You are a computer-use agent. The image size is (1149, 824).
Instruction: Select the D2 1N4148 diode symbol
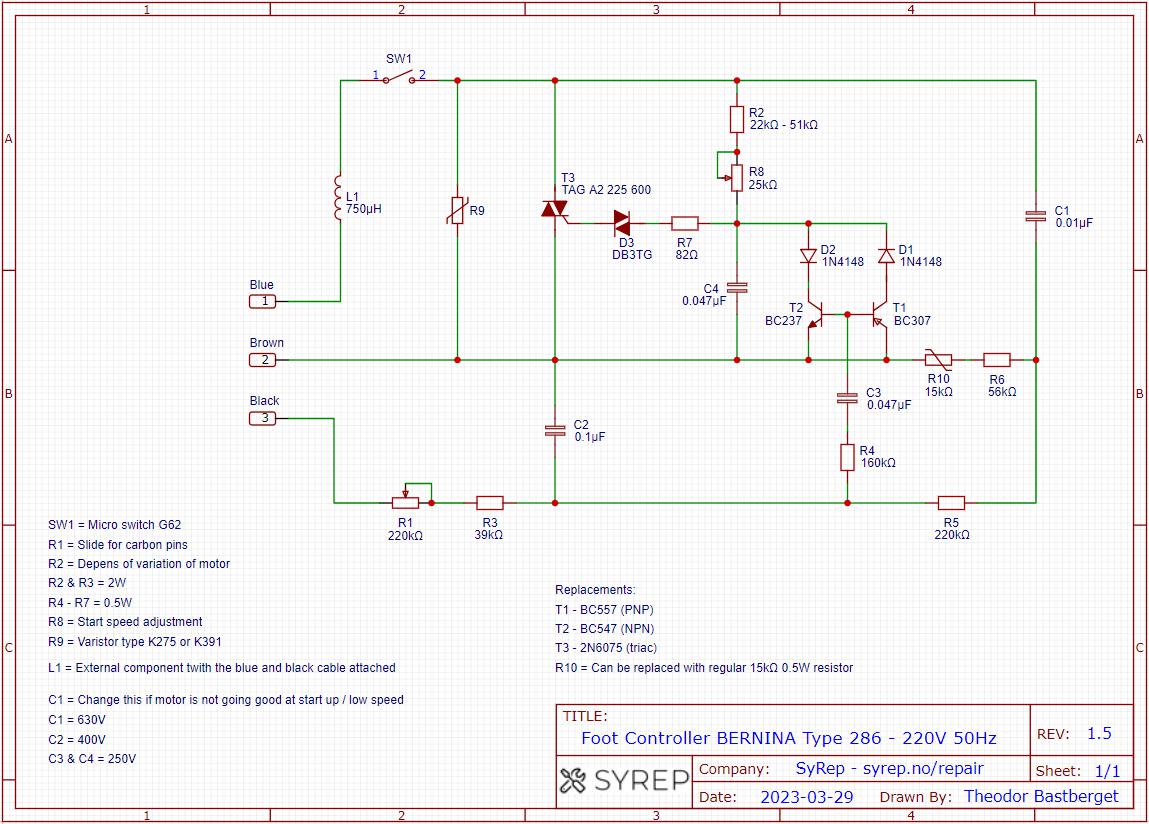[x=810, y=255]
